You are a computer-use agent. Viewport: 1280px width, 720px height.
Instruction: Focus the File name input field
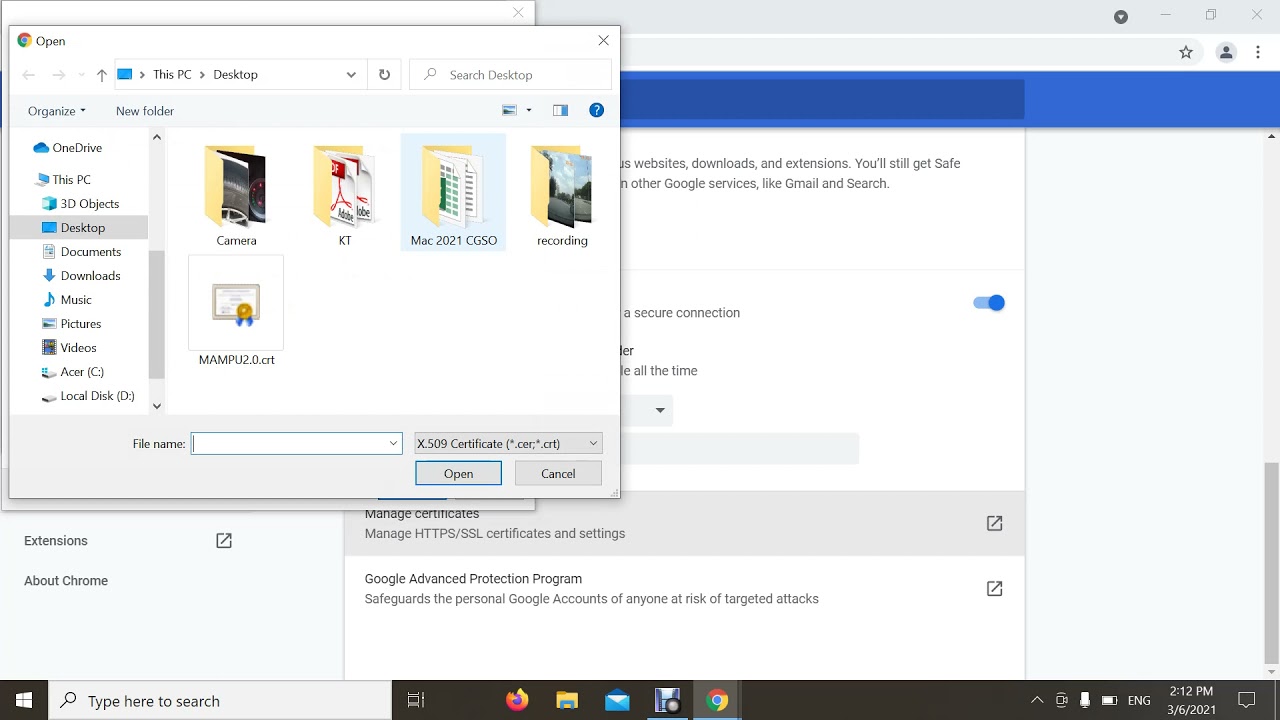(290, 444)
